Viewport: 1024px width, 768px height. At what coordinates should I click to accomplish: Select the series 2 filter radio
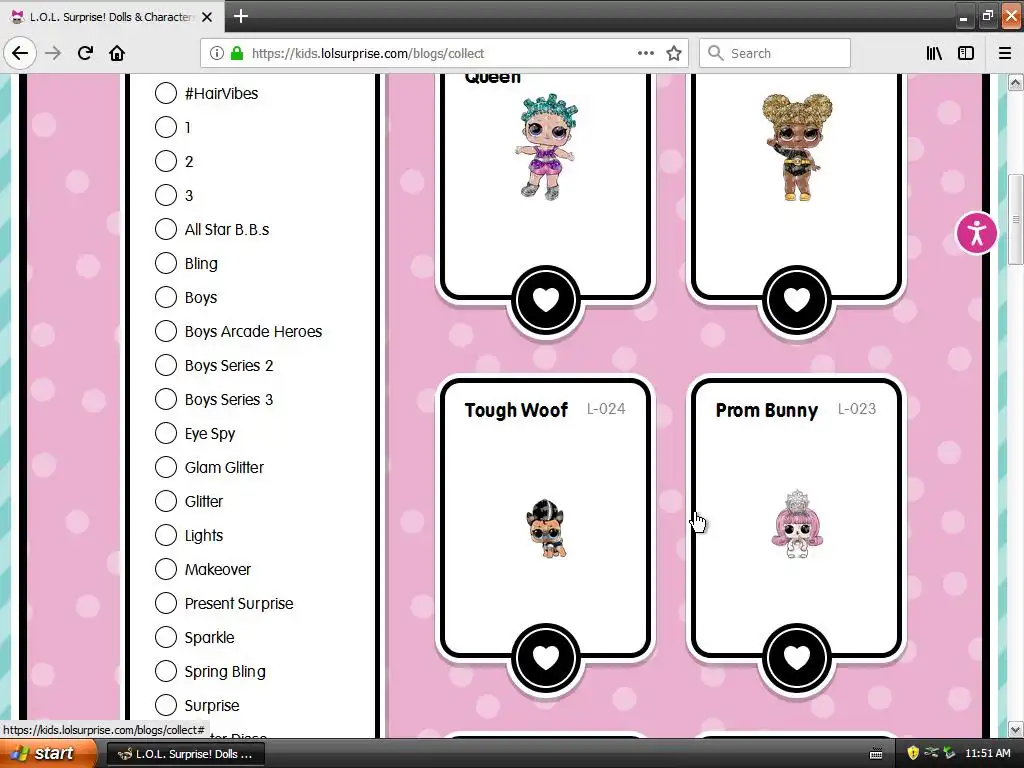click(166, 161)
